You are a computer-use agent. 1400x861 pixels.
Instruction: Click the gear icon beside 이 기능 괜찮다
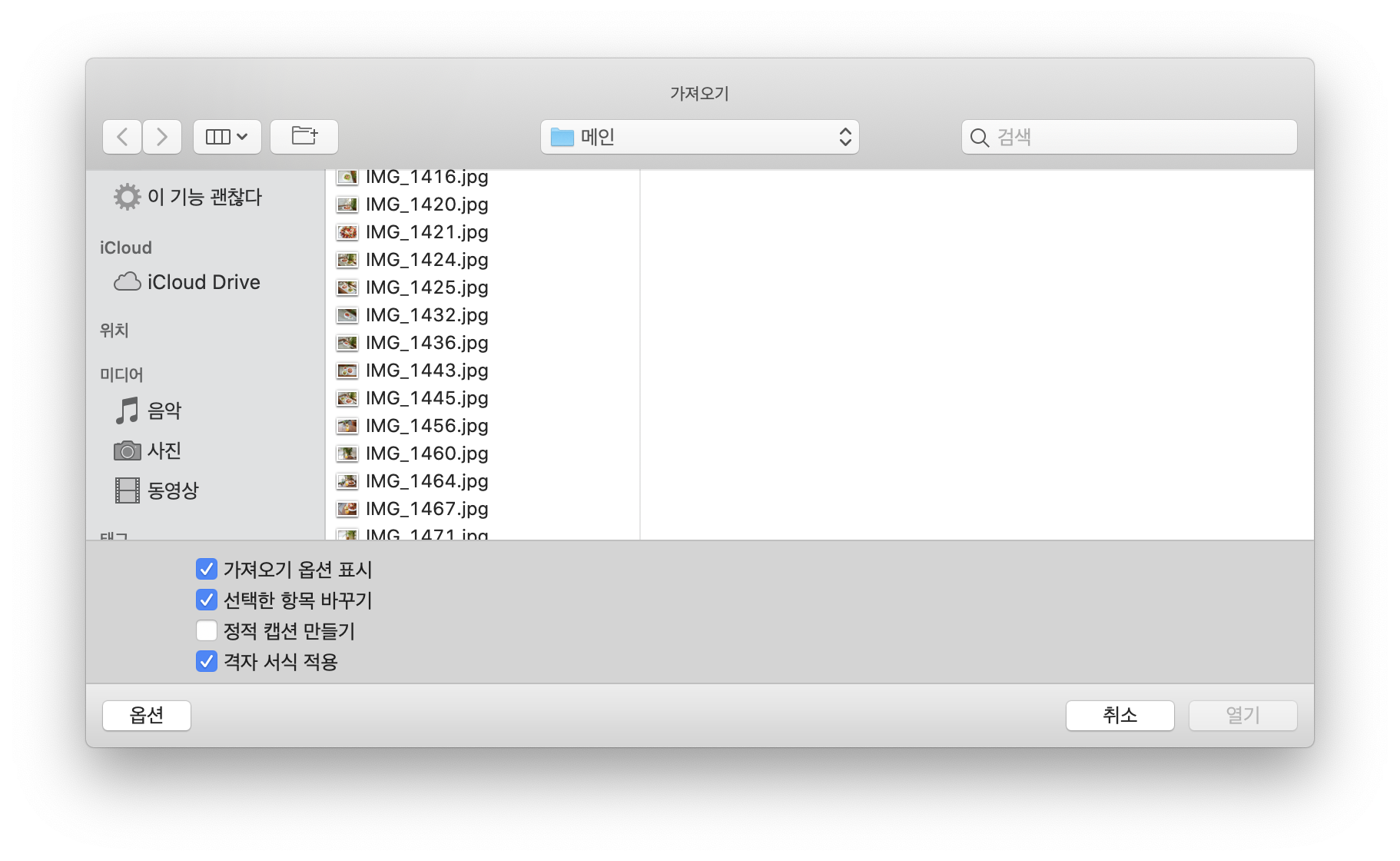pos(127,197)
